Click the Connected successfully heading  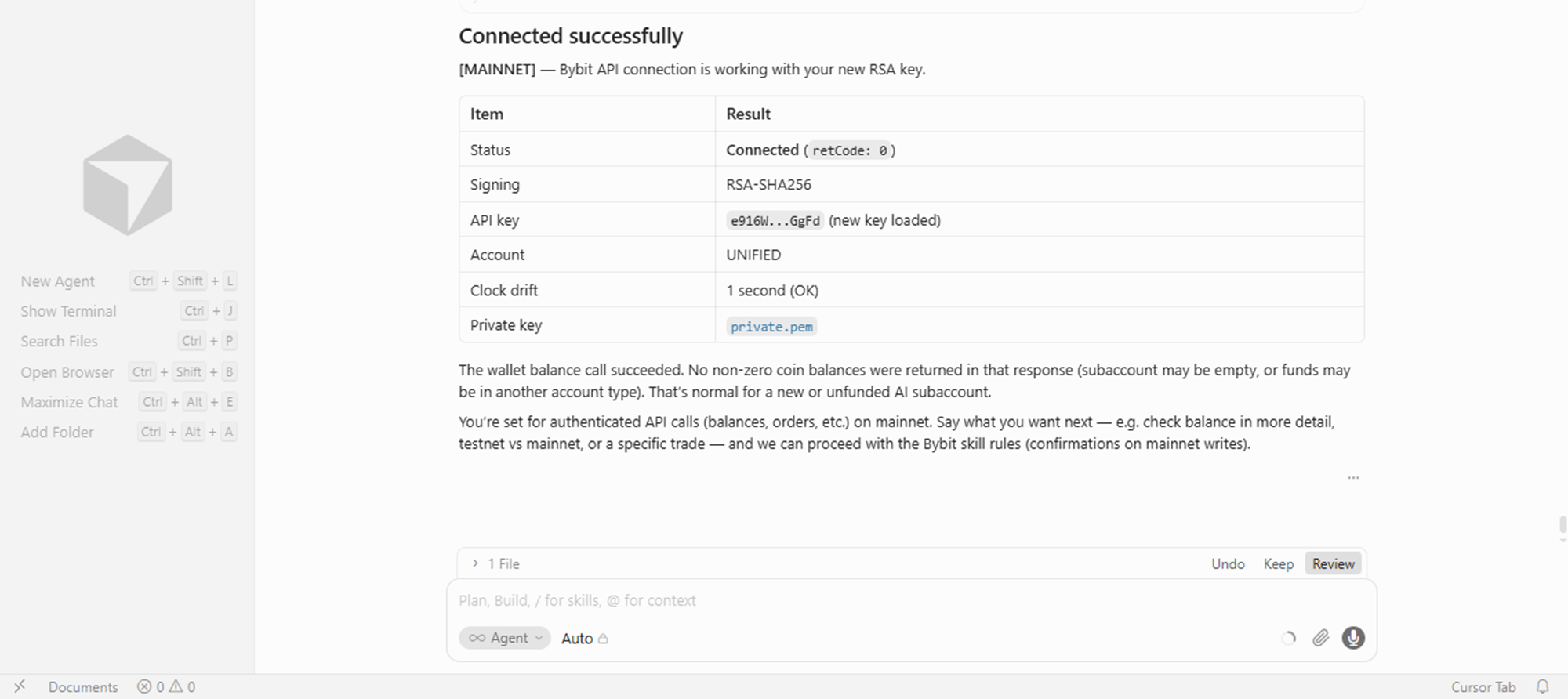click(571, 36)
